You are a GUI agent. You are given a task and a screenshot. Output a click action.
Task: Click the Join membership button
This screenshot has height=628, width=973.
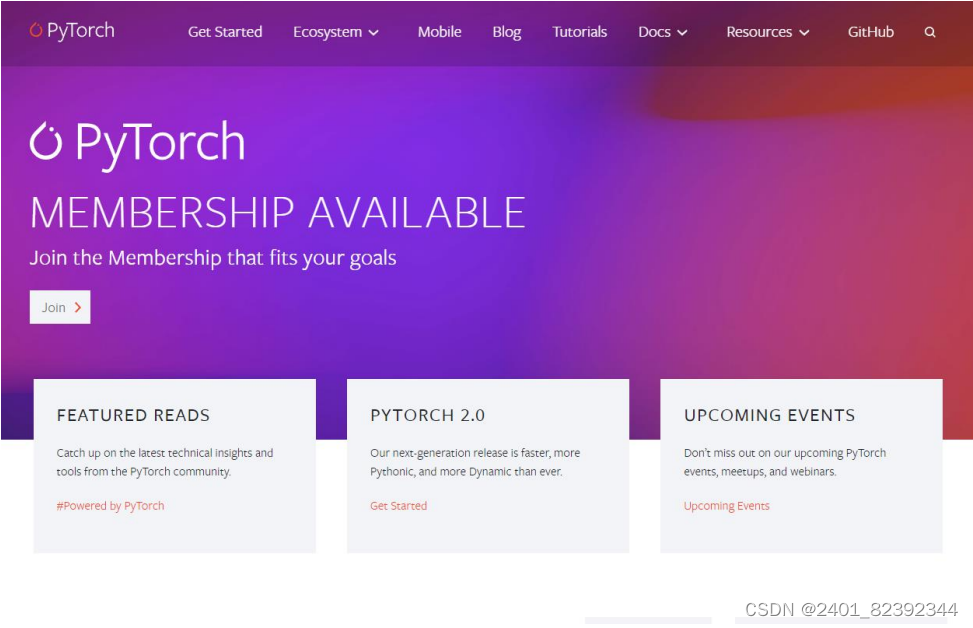pos(60,307)
